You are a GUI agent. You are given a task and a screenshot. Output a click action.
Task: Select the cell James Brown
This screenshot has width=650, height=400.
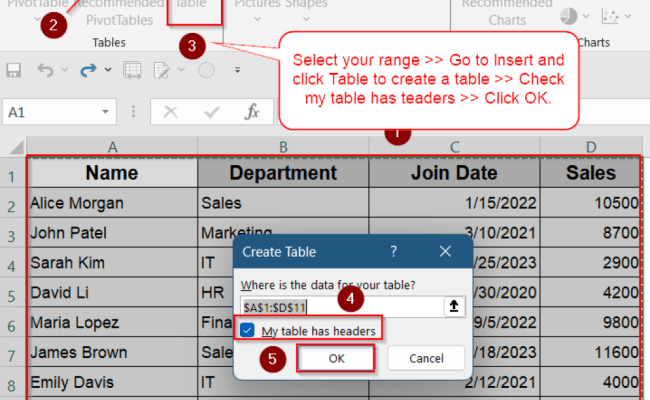pyautogui.click(x=112, y=352)
